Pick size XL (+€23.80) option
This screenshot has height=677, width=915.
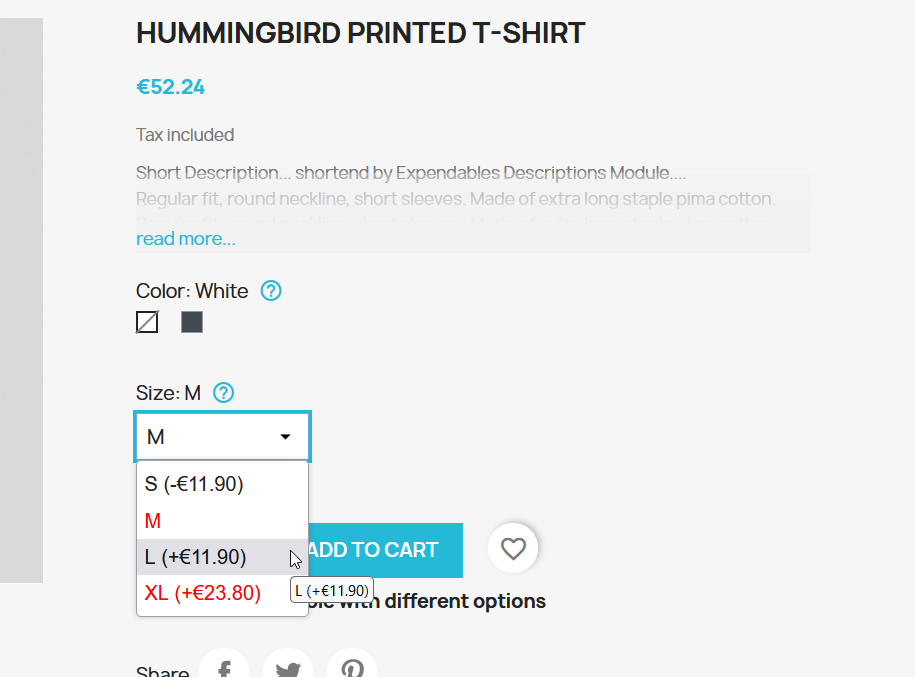tap(203, 593)
